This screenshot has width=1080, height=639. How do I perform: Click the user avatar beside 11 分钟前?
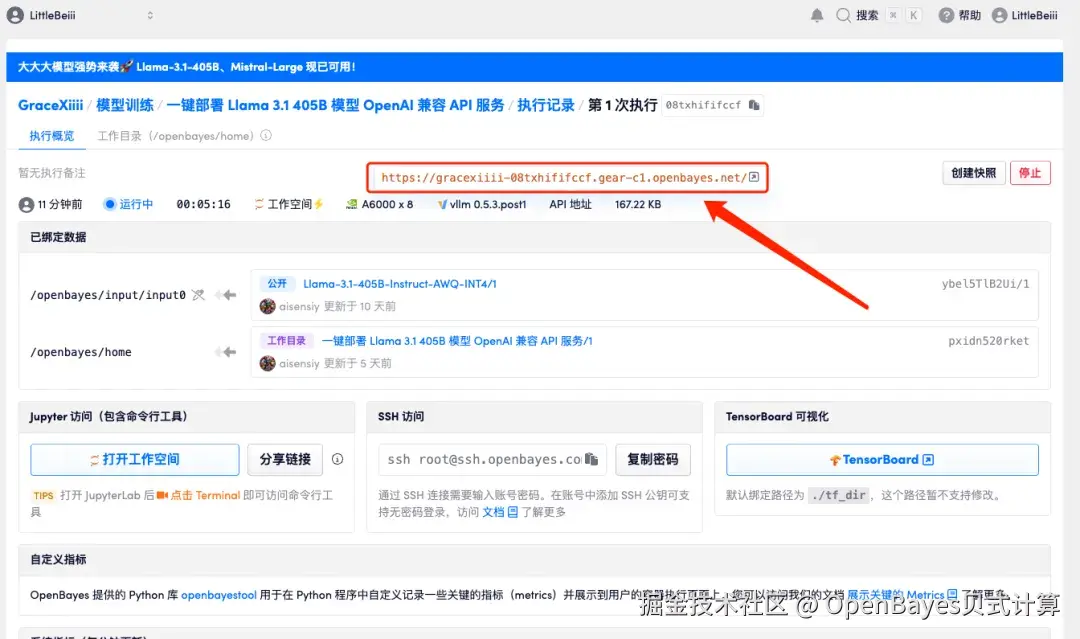(26, 205)
